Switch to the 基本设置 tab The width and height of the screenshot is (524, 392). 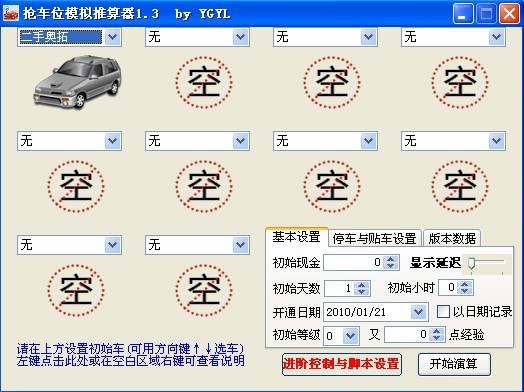(x=297, y=237)
